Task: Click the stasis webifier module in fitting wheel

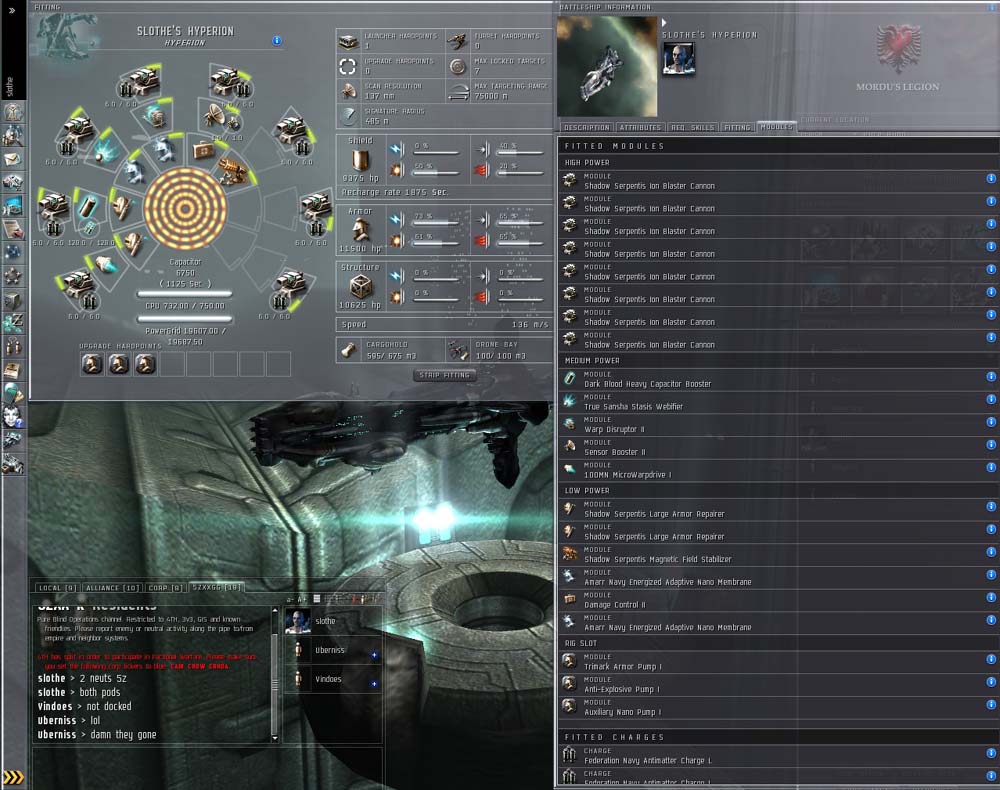Action: (x=102, y=149)
